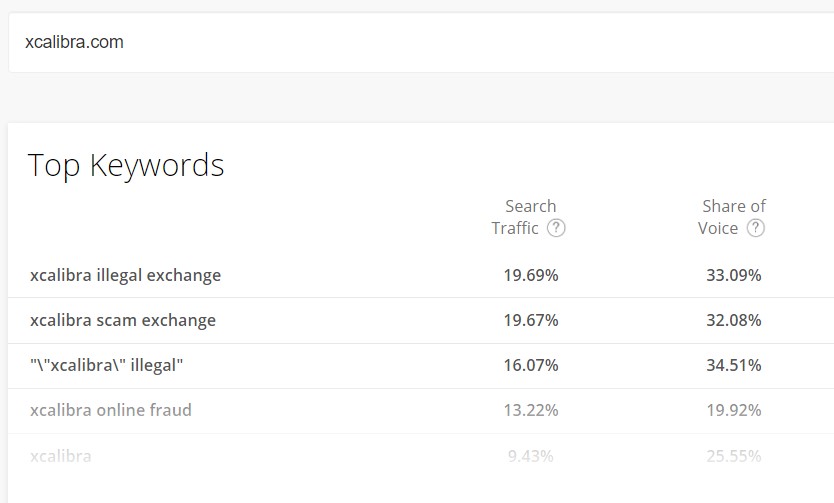The image size is (834, 503).
Task: Click the 34.51% share of voice value
Action: tap(733, 365)
